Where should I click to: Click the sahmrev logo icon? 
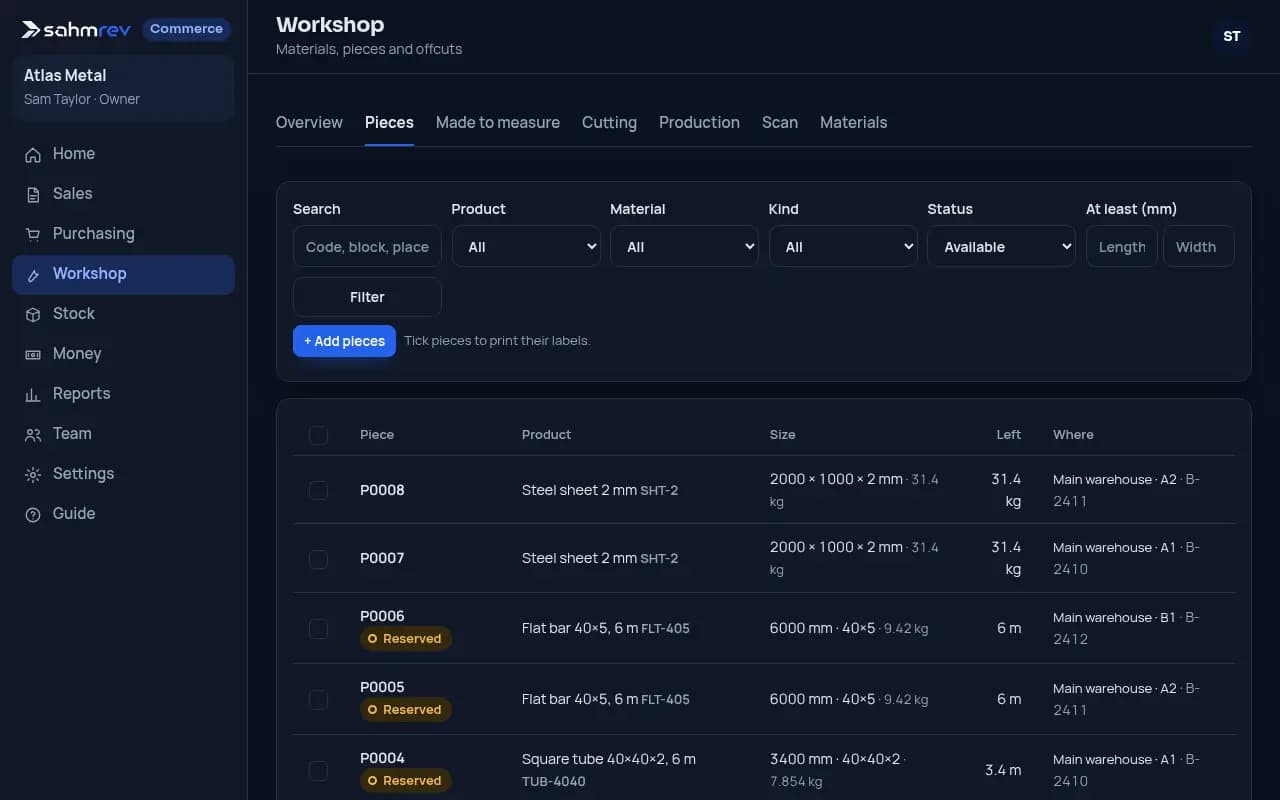pos(32,29)
